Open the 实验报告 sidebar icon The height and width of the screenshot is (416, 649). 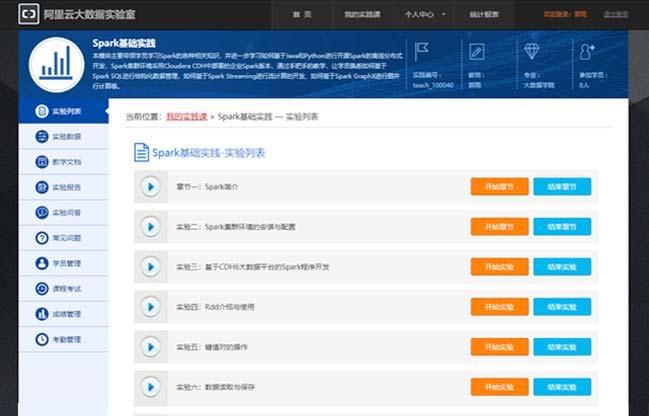point(42,187)
